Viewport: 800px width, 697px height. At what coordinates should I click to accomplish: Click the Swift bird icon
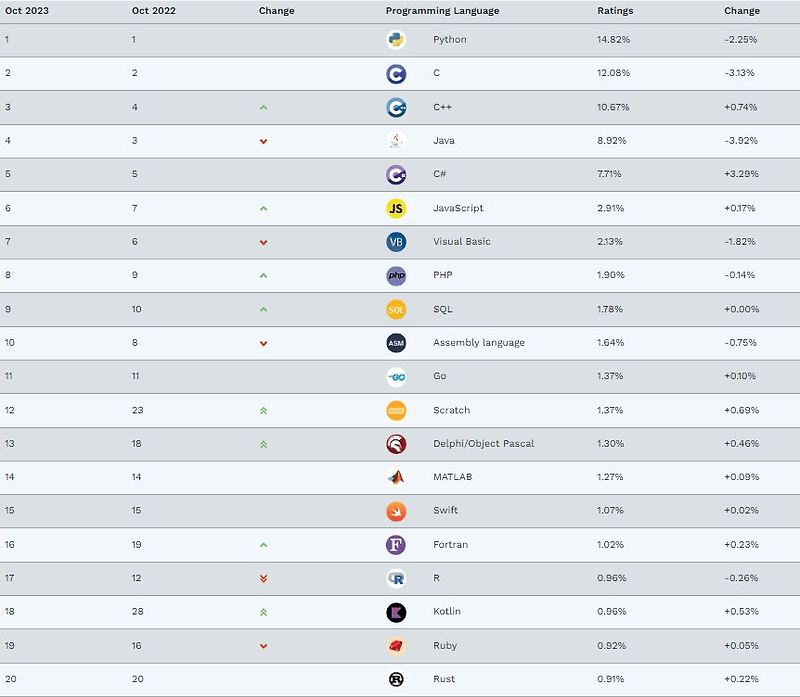tap(396, 511)
